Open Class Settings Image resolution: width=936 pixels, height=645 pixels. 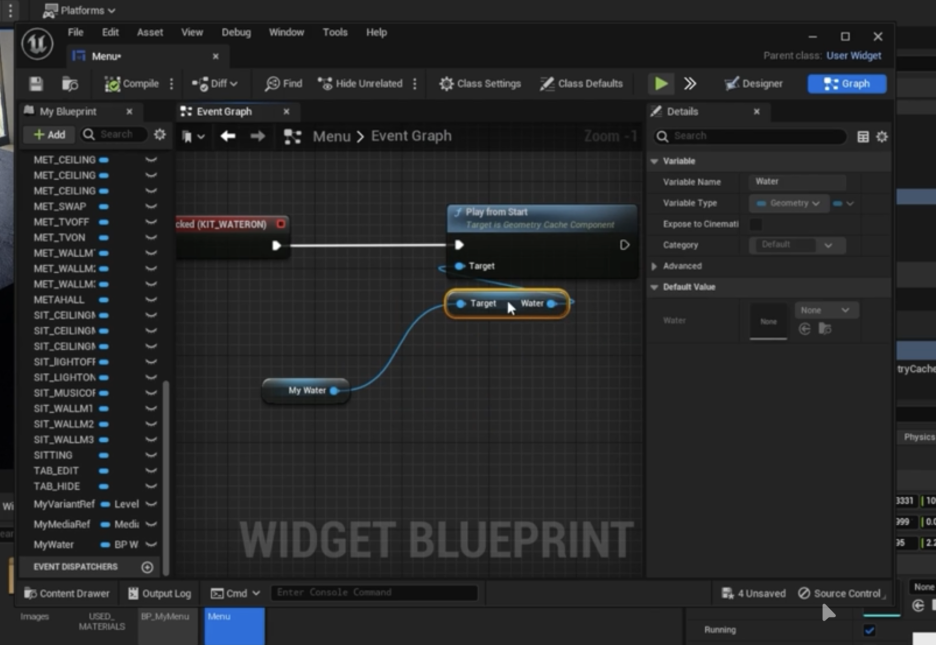[x=480, y=84]
